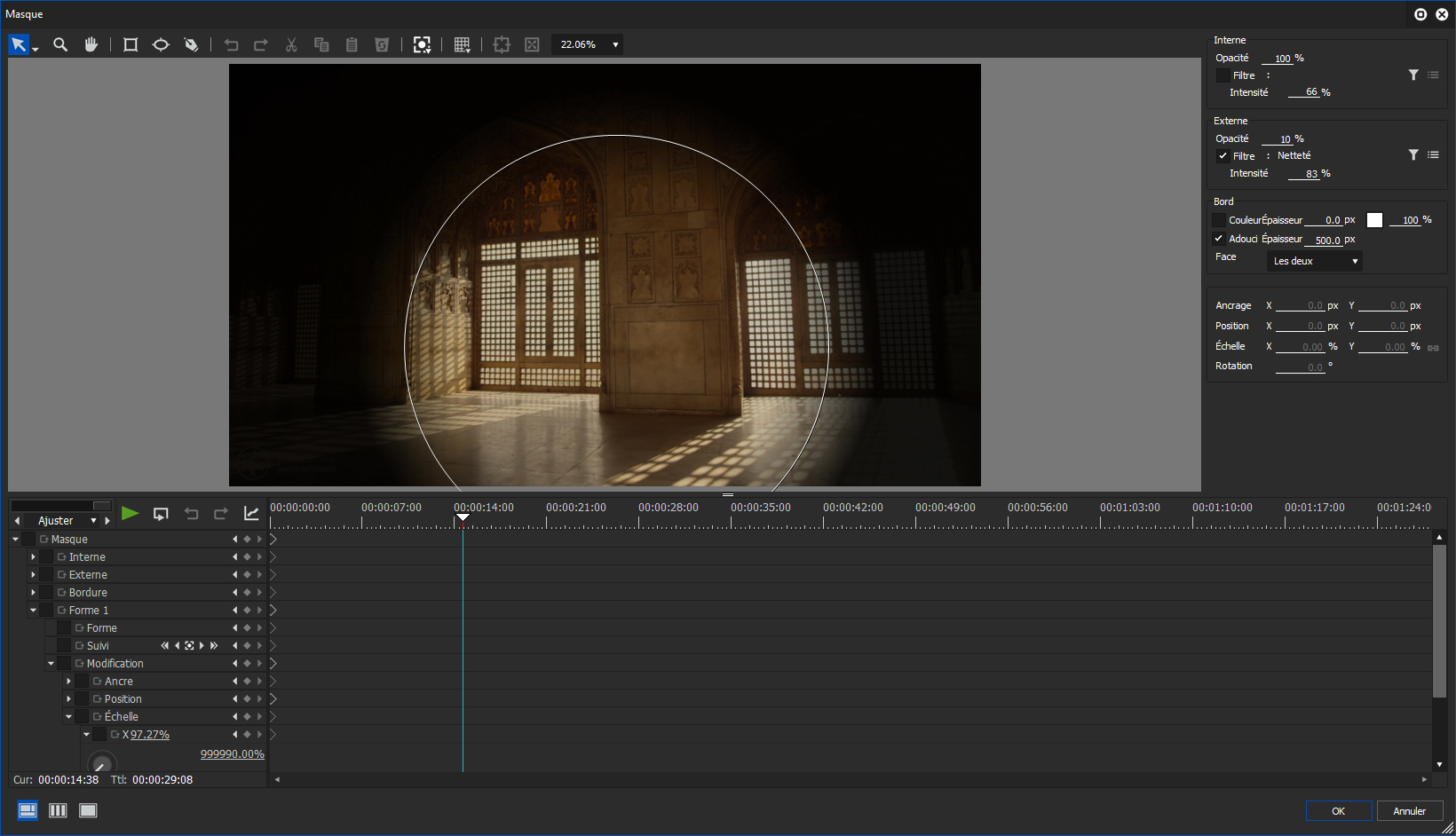Select the rectangle mask shape tool
The image size is (1456, 836).
[131, 44]
